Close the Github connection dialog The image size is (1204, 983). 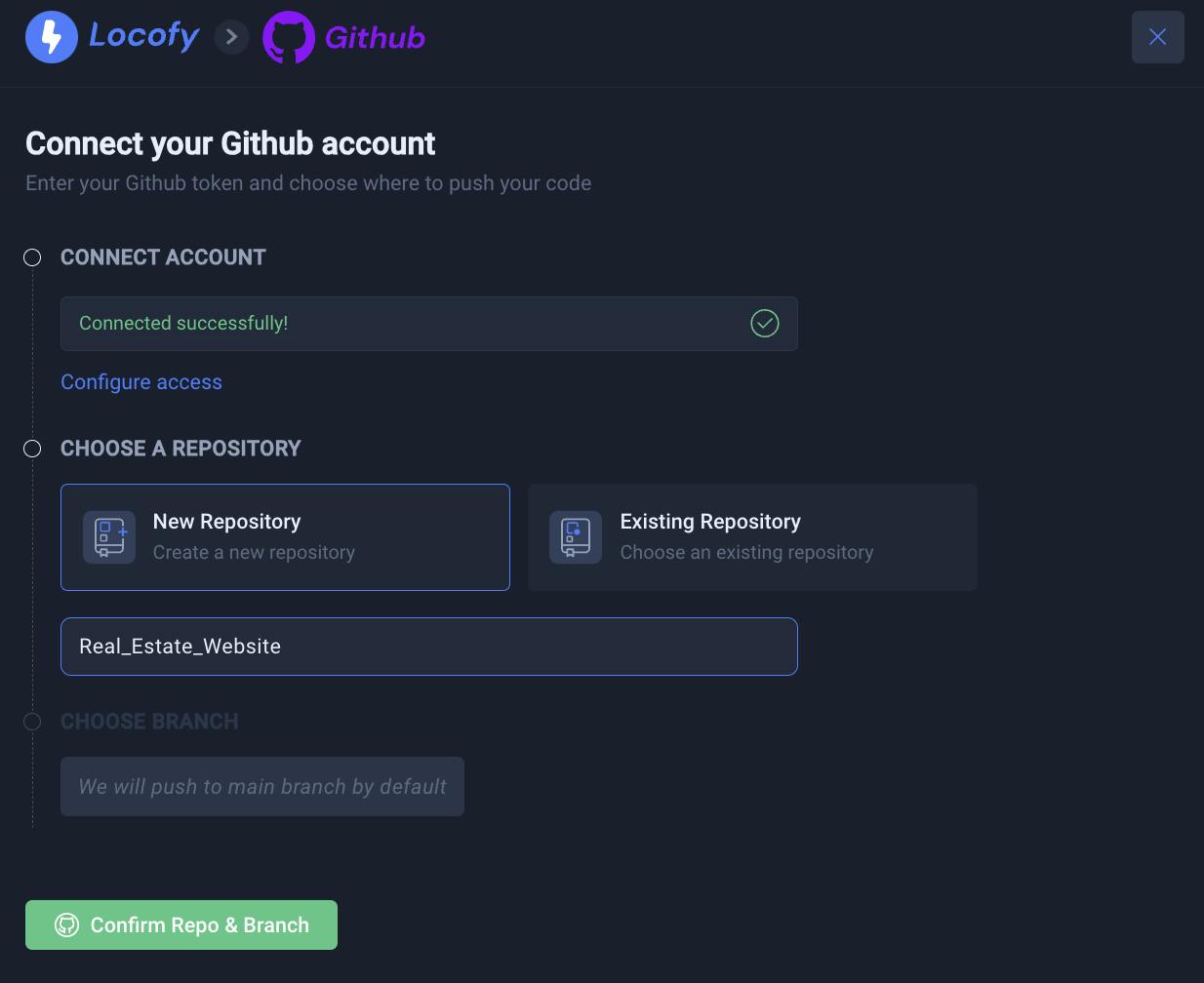pyautogui.click(x=1158, y=37)
